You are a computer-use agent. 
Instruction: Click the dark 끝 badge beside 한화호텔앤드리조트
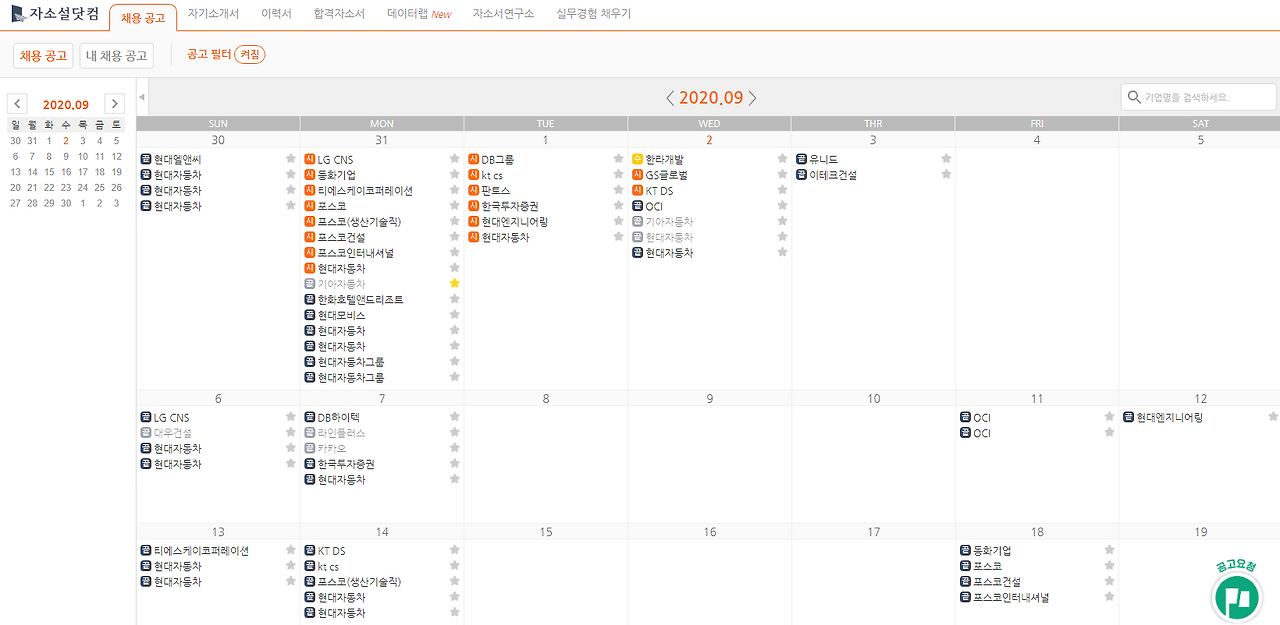[310, 300]
